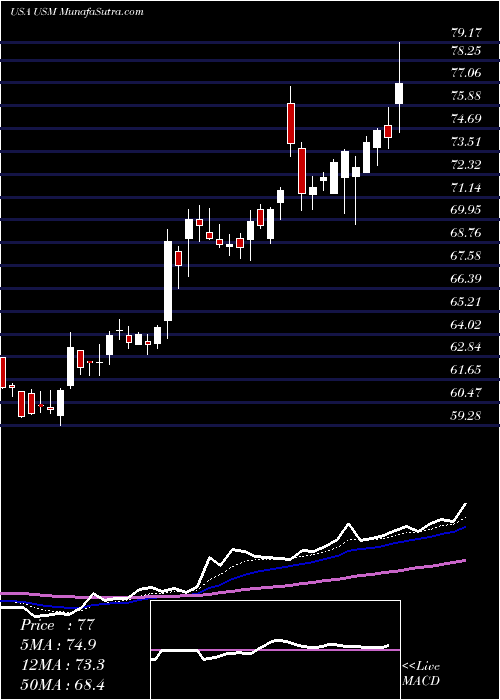Select the 68.76 price axis label
Image resolution: width=500 pixels, height=700 pixels.
click(467, 233)
